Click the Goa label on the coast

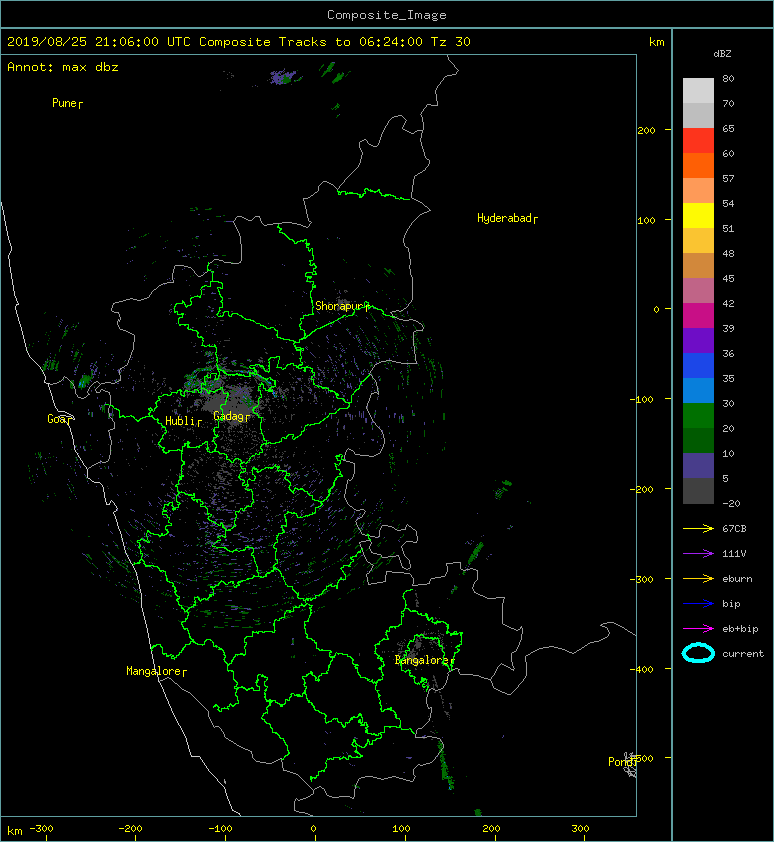pyautogui.click(x=59, y=419)
